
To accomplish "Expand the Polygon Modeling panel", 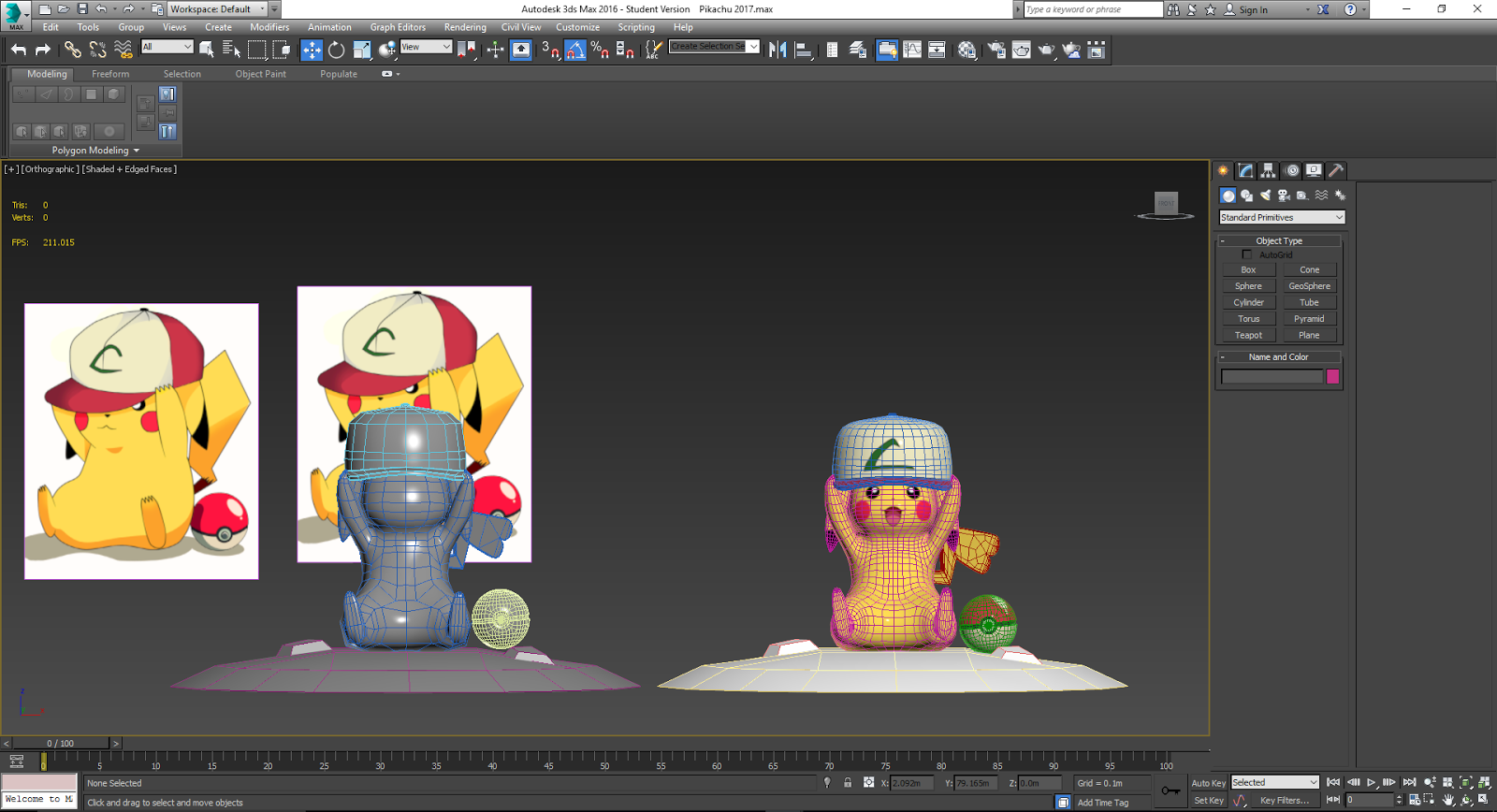I will [x=95, y=151].
